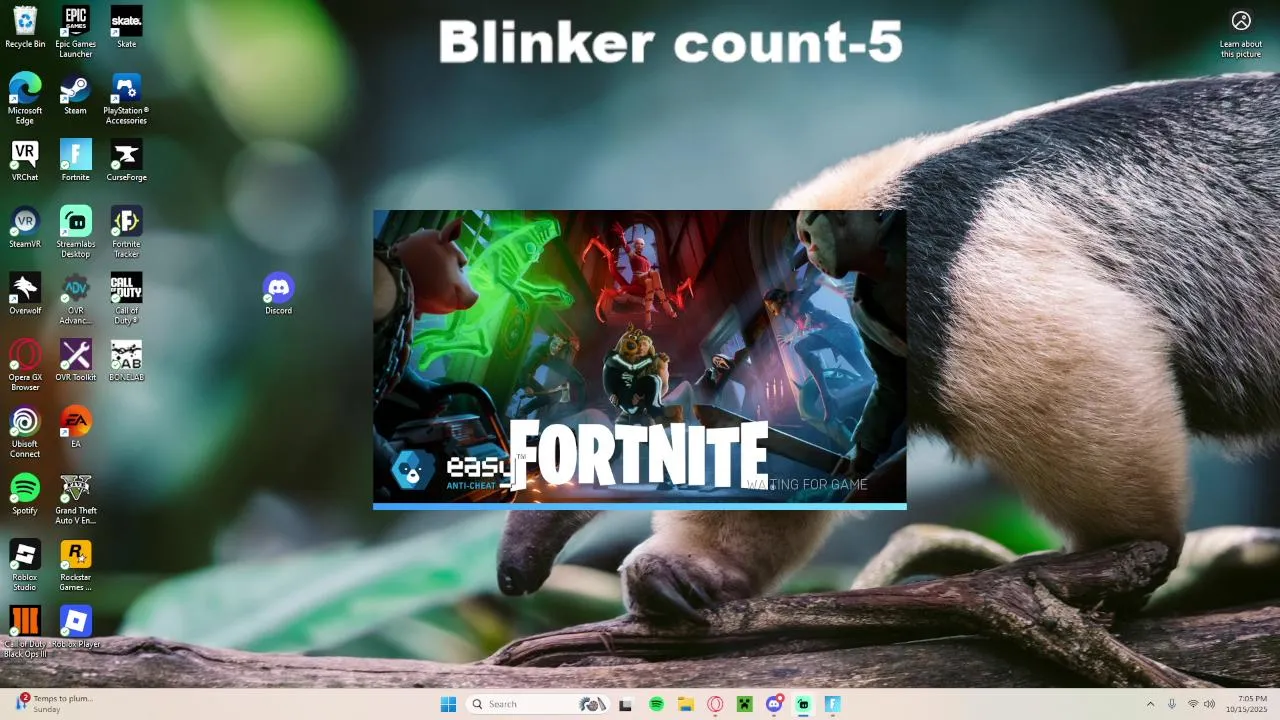Open the VRChat desktop shortcut
Screen dimensions: 1280x720
pyautogui.click(x=25, y=160)
